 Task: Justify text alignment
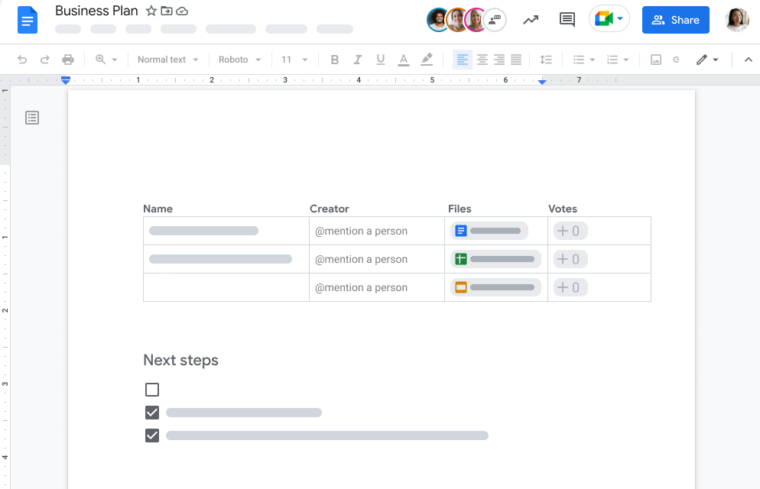(516, 60)
